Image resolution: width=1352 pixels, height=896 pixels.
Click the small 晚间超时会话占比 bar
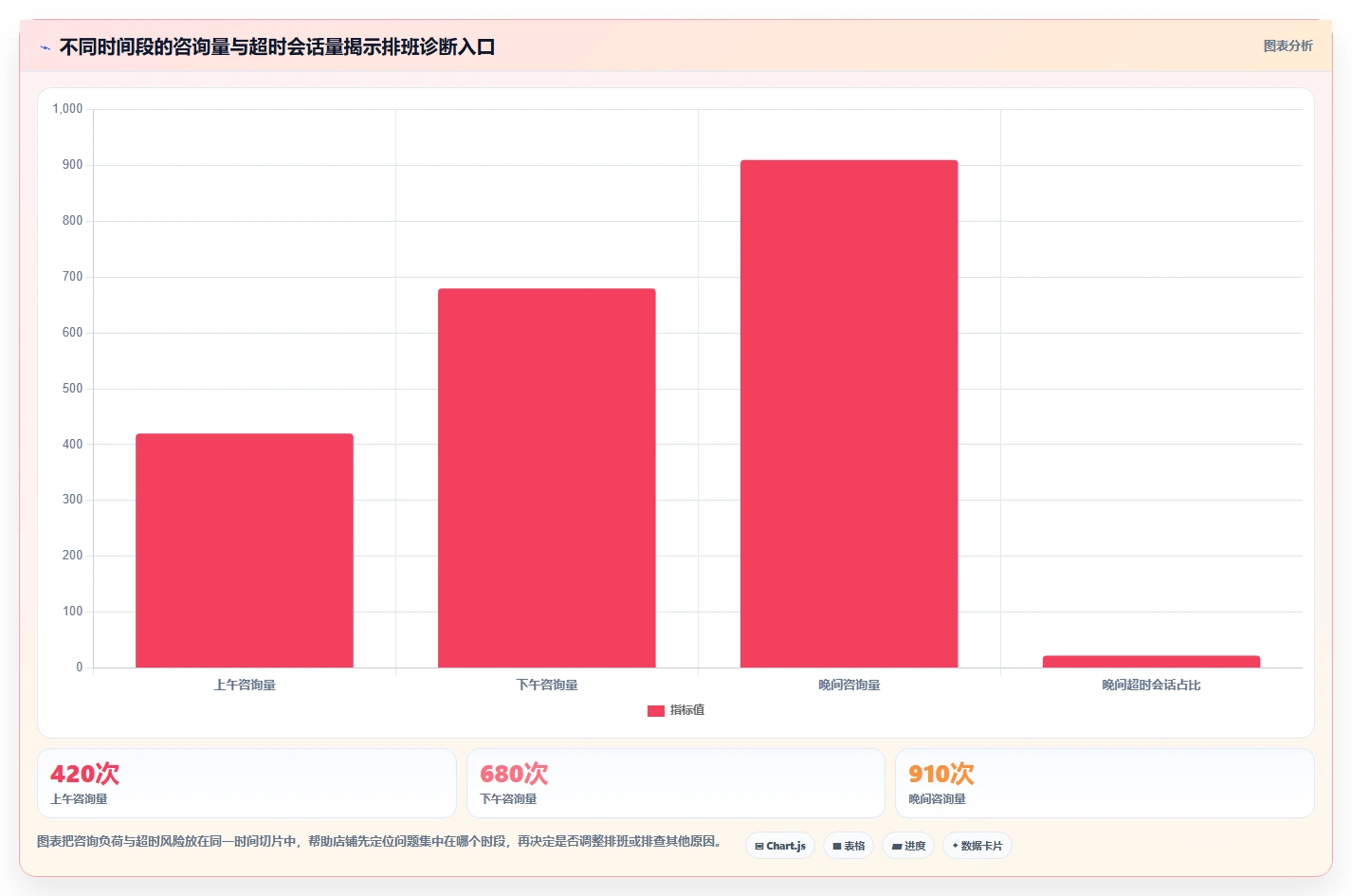click(1152, 661)
